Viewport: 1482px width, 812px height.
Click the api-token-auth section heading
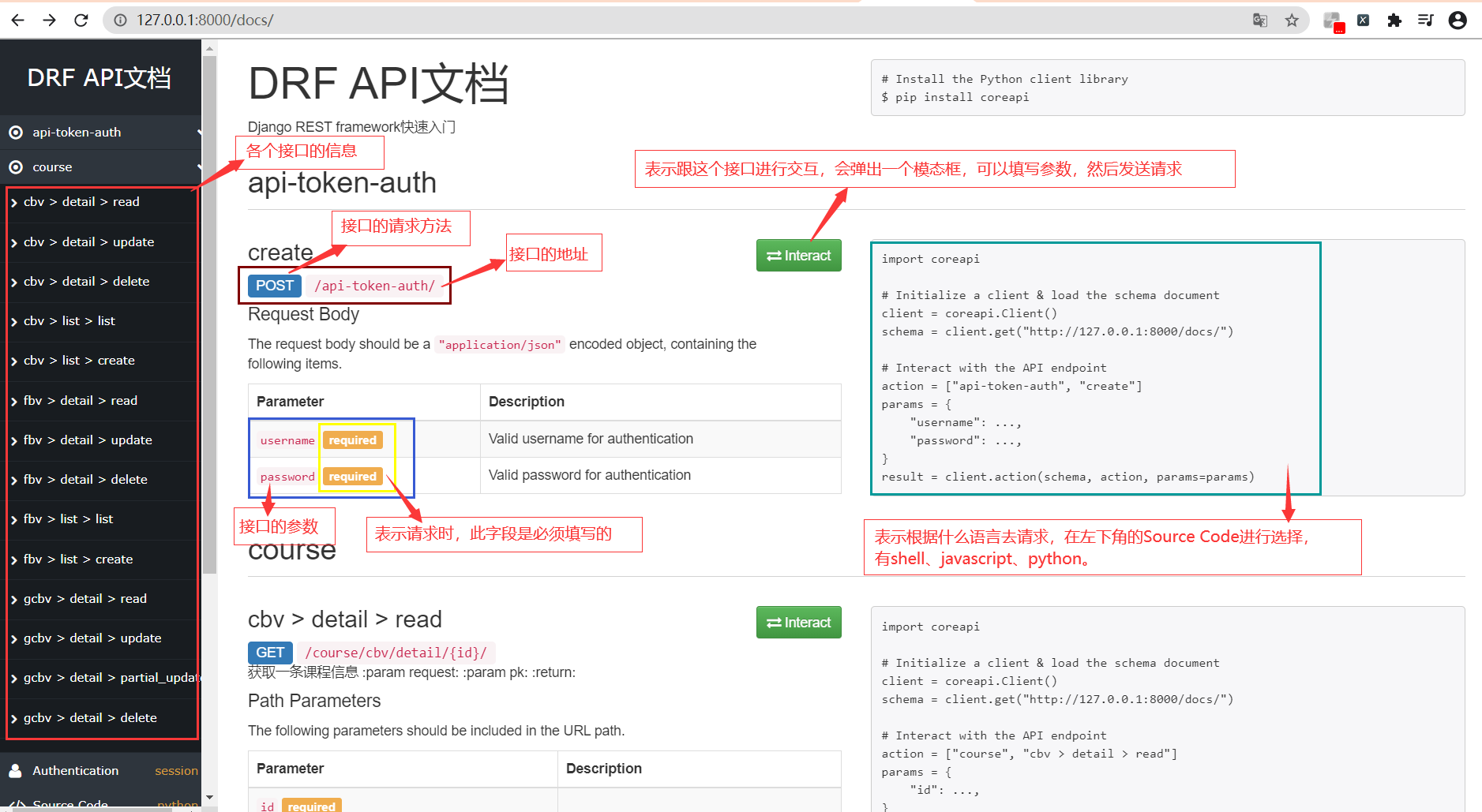tap(342, 183)
